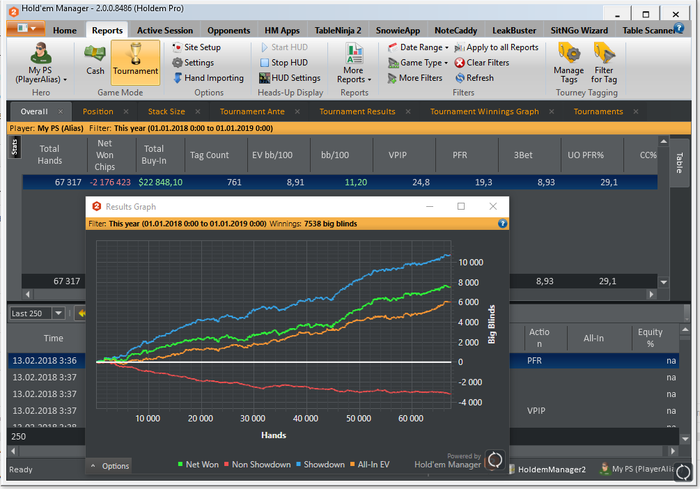This screenshot has width=700, height=489.
Task: Click My PS player status bar entry
Action: tap(637, 469)
